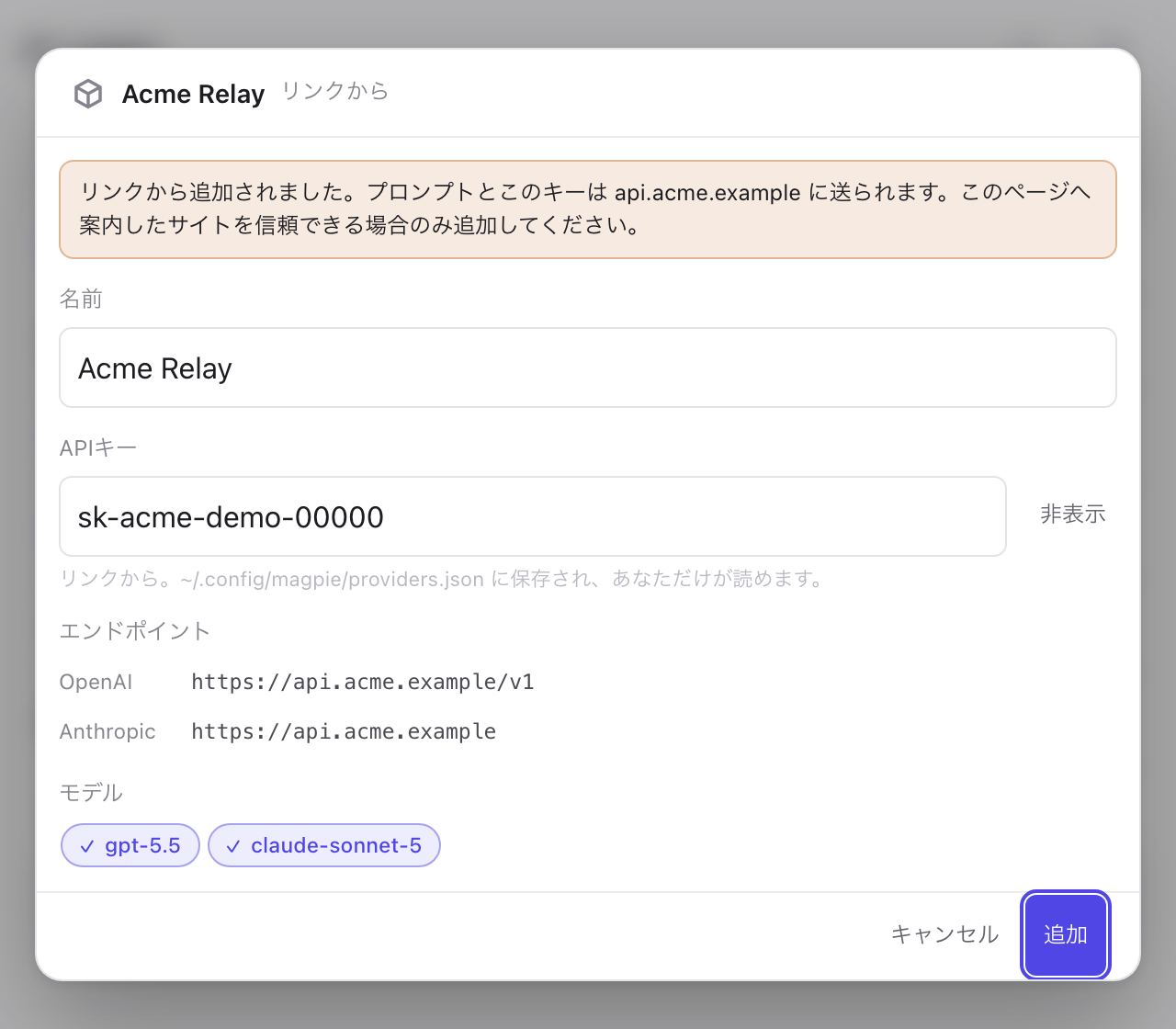Click the エンドポイント section label
The image size is (1176, 1029).
(135, 631)
